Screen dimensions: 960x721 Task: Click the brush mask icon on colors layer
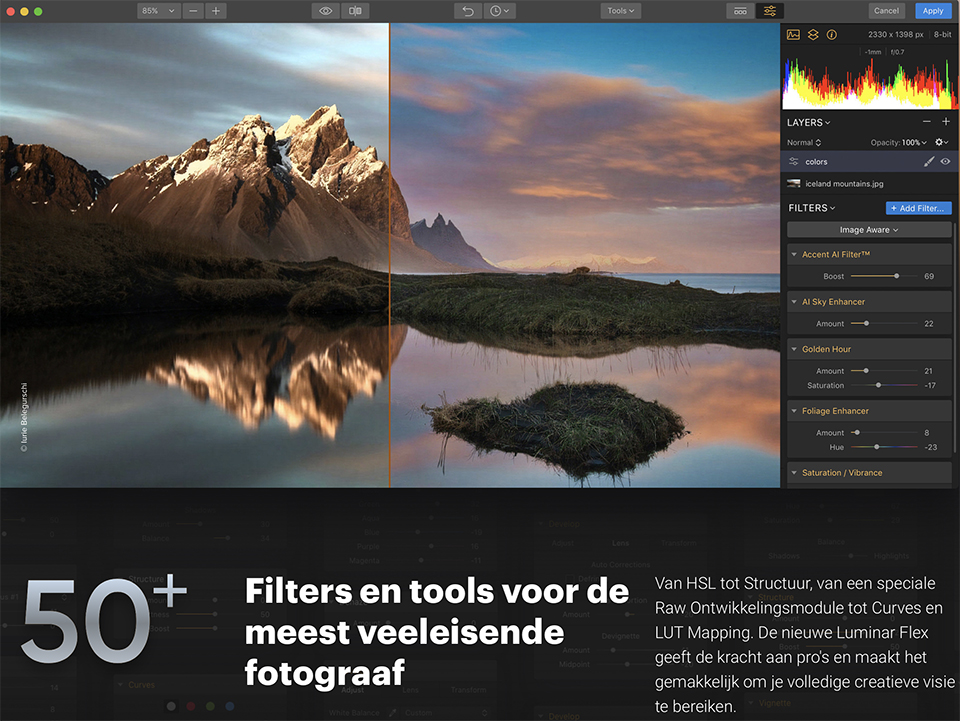(929, 162)
